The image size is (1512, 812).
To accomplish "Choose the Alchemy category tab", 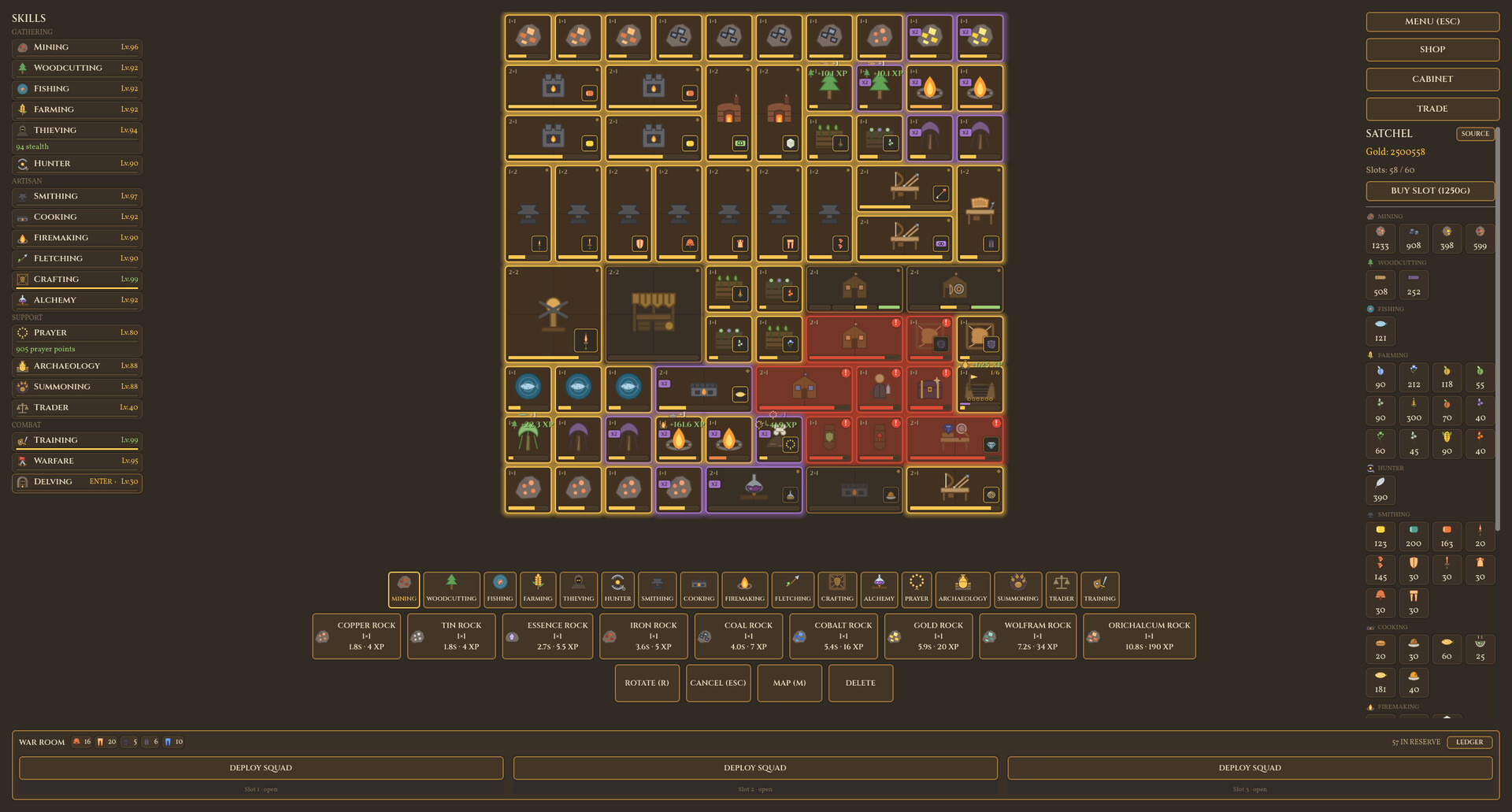I will click(879, 590).
